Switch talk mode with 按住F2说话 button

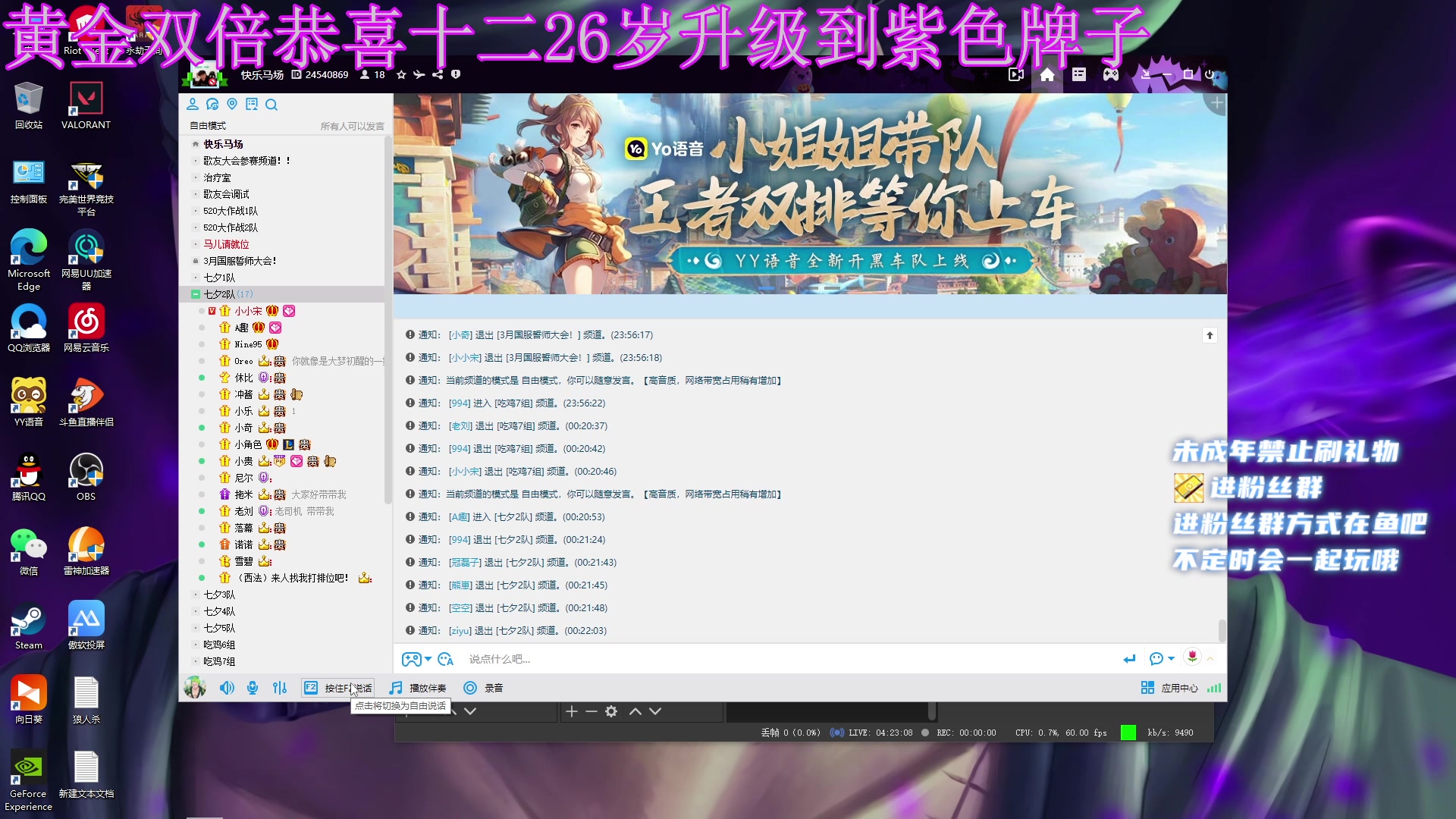pyautogui.click(x=337, y=688)
